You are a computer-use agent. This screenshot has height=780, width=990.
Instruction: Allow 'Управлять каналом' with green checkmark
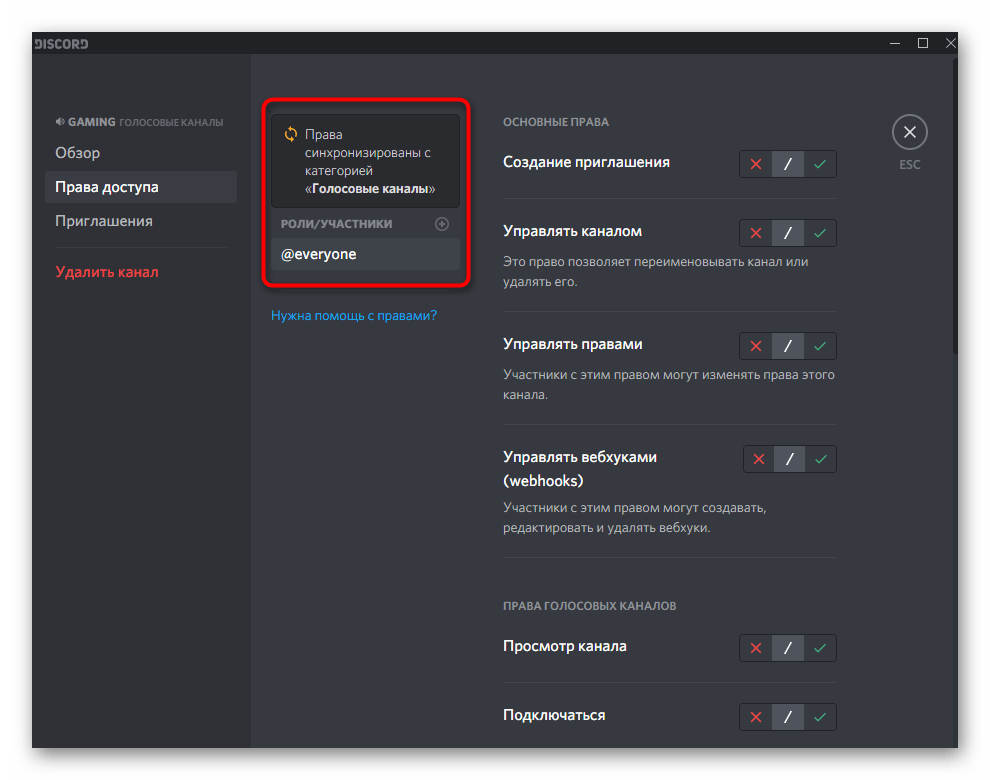pos(820,233)
